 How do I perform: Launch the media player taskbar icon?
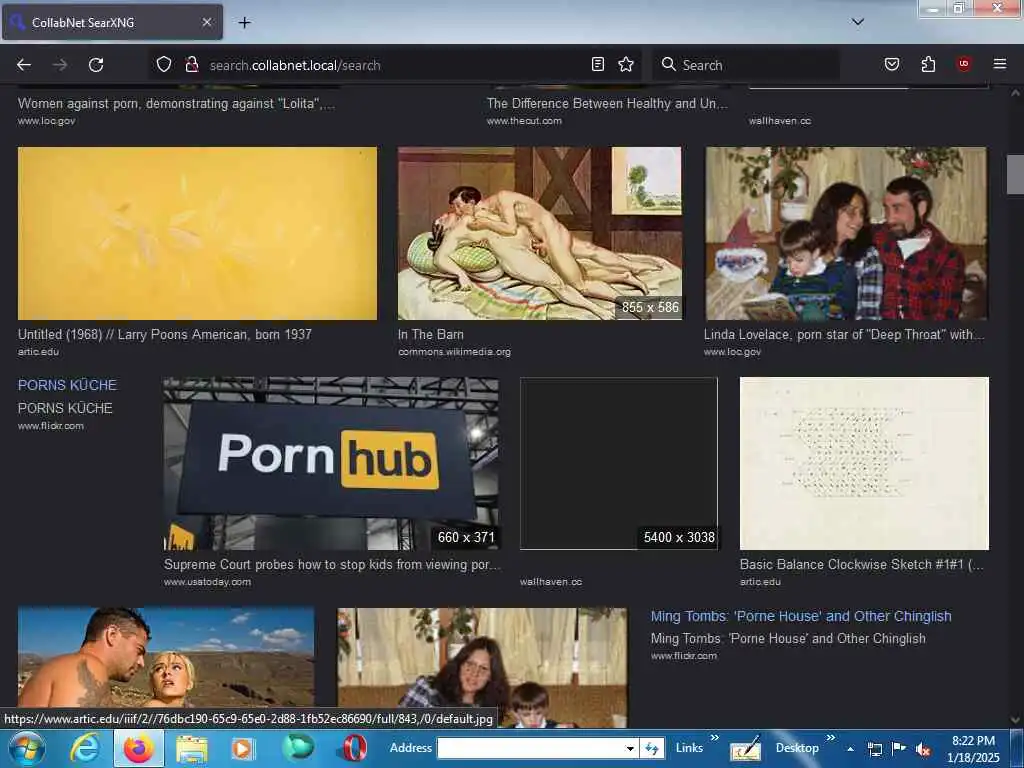[242, 749]
